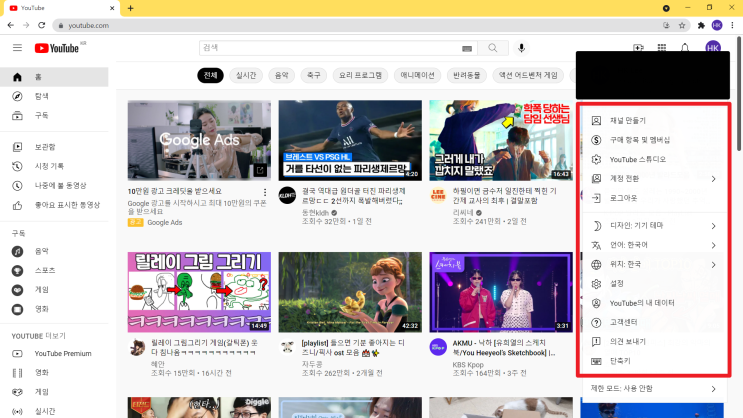Screen dimensions: 743x418
Task: Open 고객센터 in account menu
Action: pos(654,322)
